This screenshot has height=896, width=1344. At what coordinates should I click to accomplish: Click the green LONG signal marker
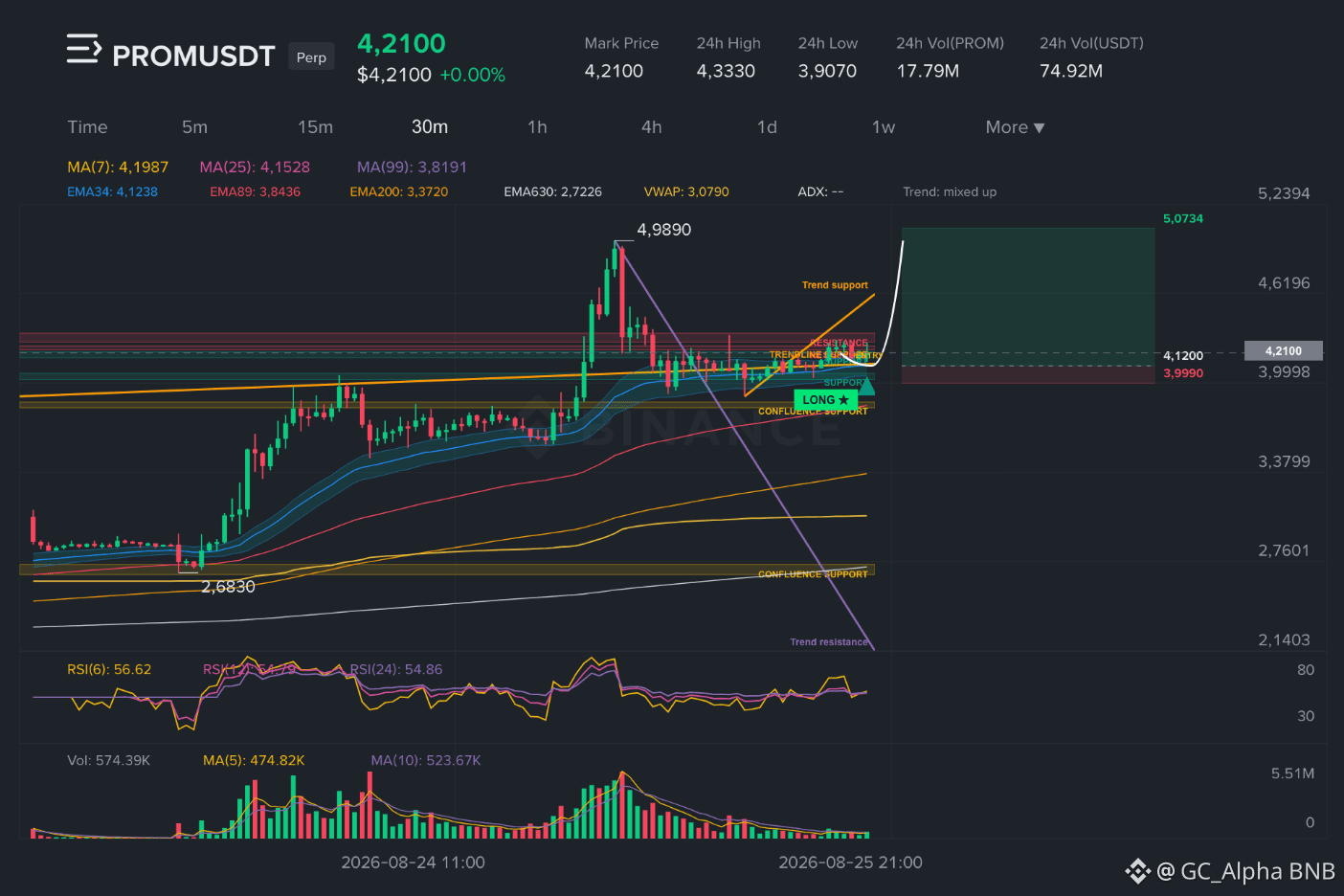(x=825, y=399)
